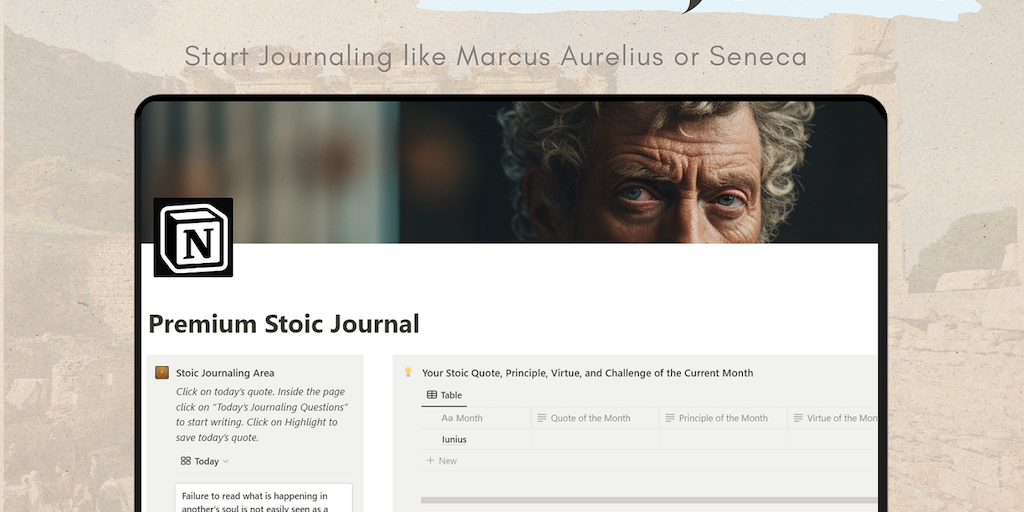Click the table icon in the Table tab
1024x512 pixels.
click(432, 395)
